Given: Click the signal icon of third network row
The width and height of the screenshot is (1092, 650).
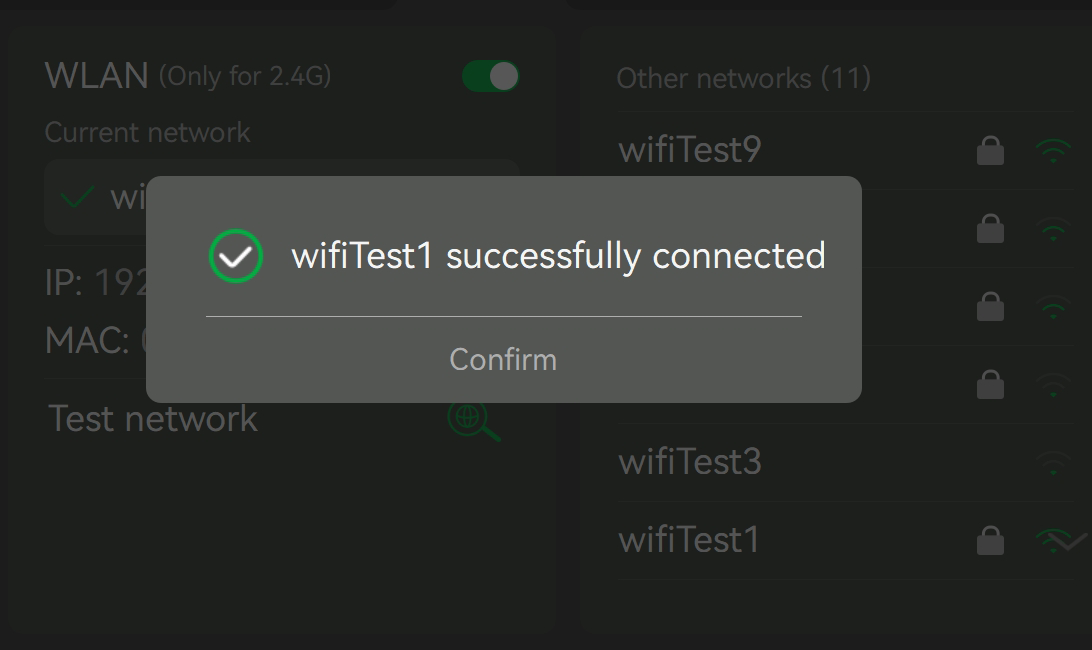Looking at the screenshot, I should tap(1053, 307).
